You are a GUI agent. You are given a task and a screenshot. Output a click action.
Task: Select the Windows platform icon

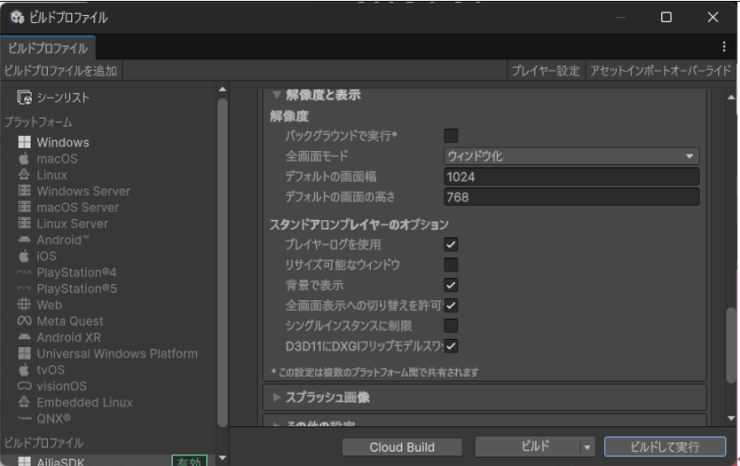pos(25,142)
